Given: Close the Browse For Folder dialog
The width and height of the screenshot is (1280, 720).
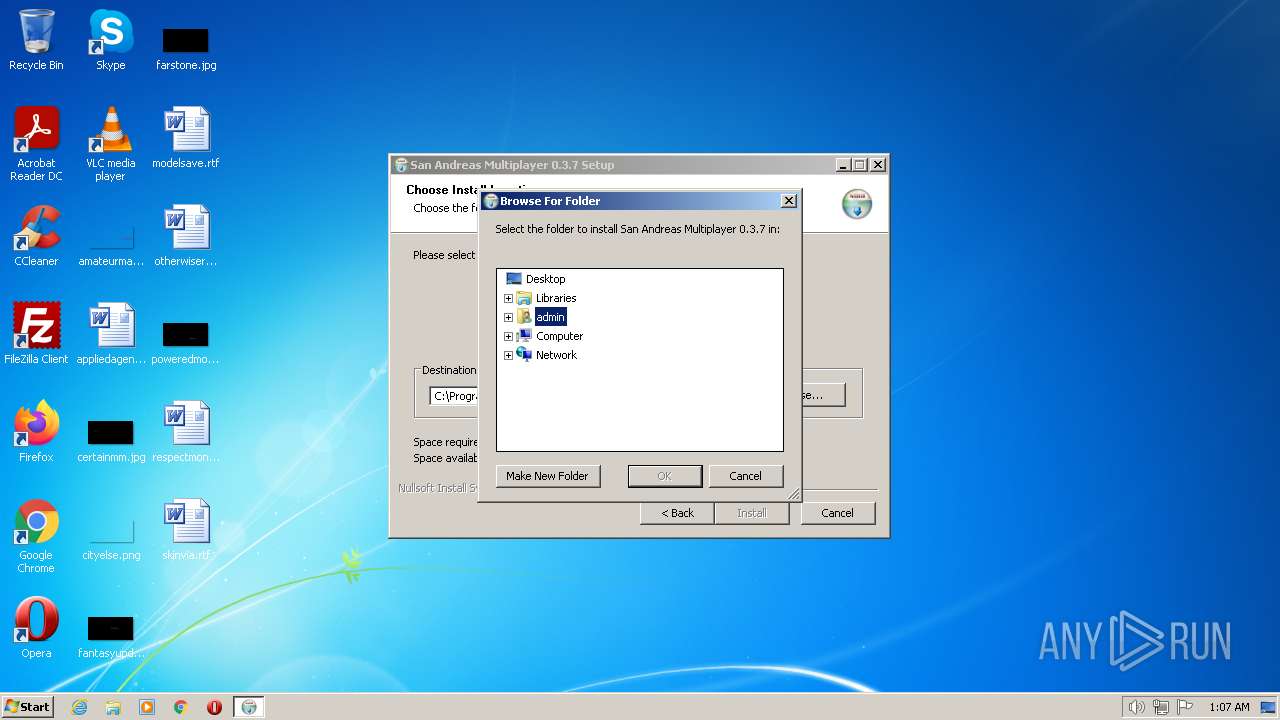Looking at the screenshot, I should point(788,201).
